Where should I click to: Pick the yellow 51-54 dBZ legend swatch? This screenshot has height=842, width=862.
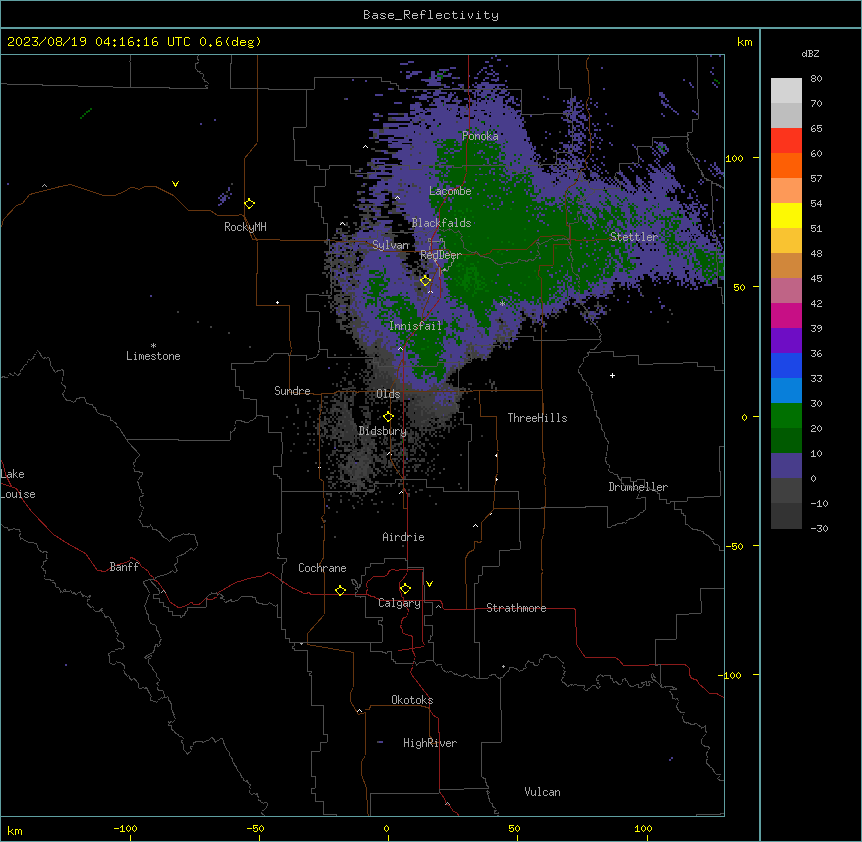pos(786,215)
